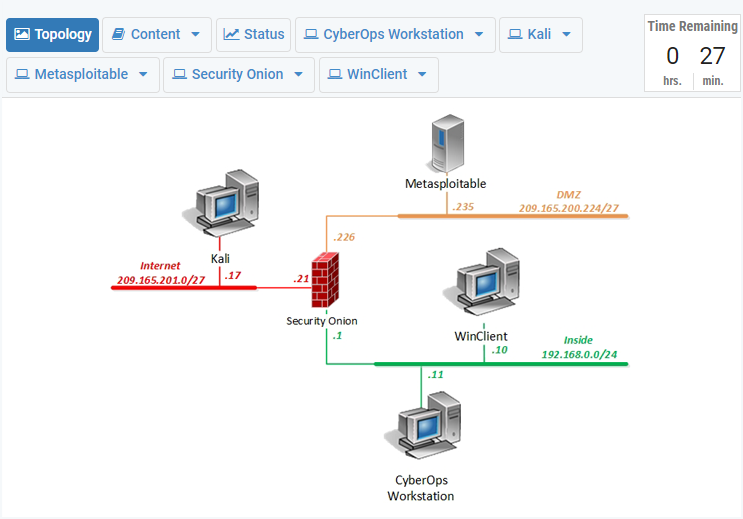
Task: Click the Metasploitable server icon
Action: click(x=445, y=143)
